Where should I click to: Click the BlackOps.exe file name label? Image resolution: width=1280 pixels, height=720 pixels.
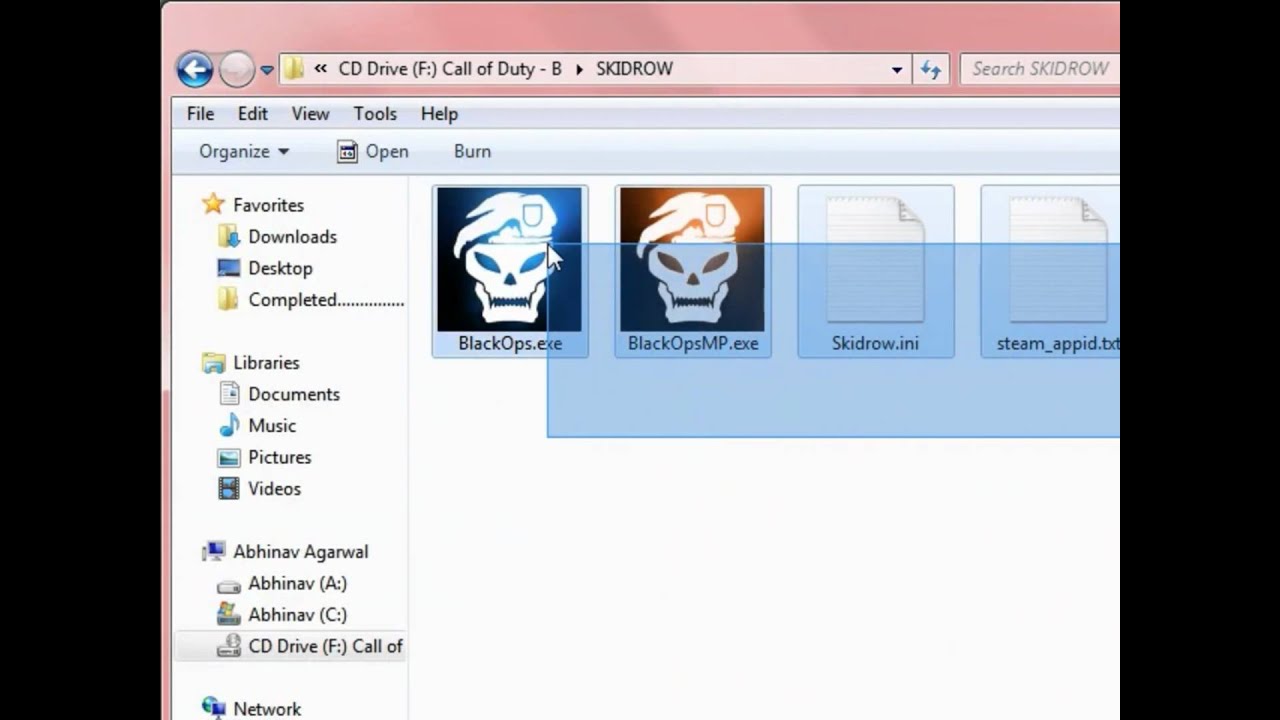click(x=510, y=343)
